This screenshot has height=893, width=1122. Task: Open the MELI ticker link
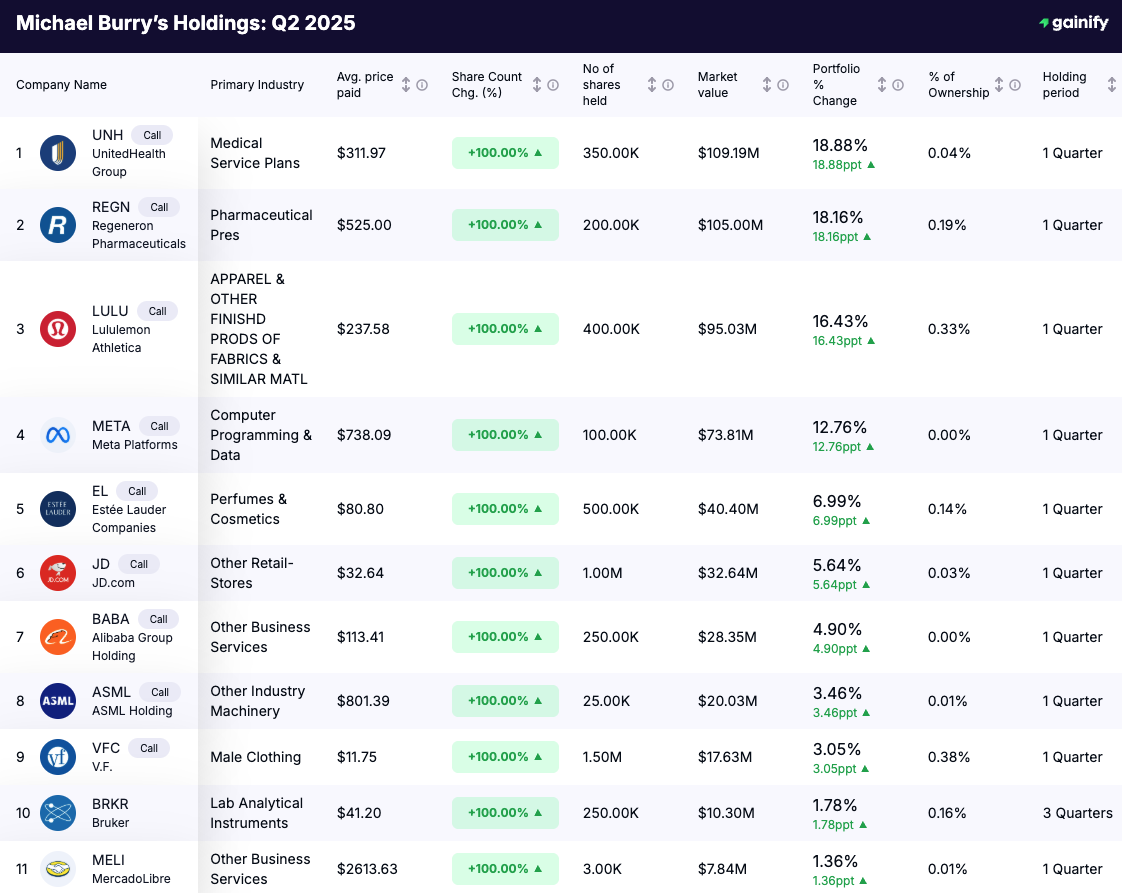pos(108,860)
